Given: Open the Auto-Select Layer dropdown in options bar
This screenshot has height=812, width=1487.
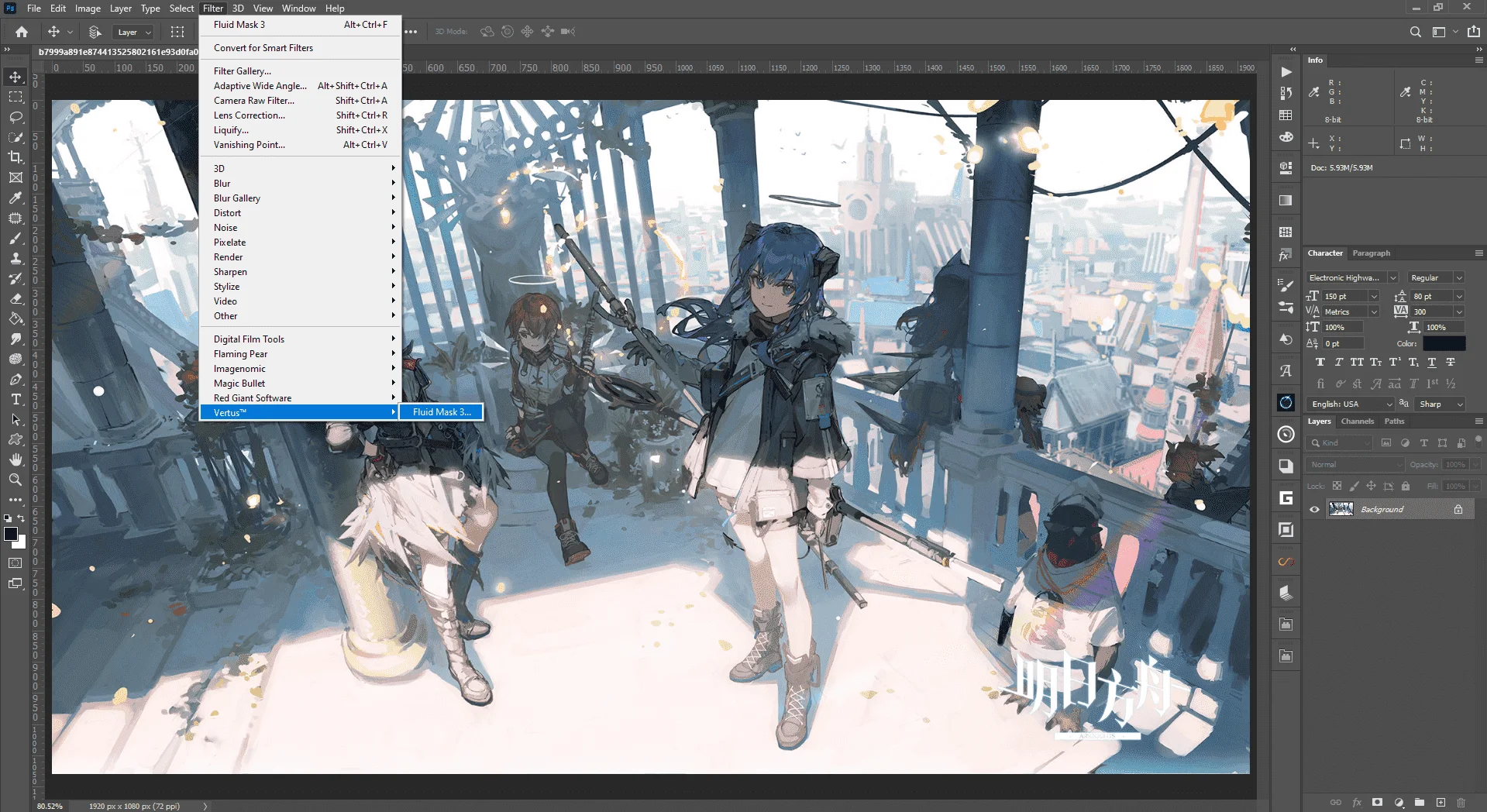Looking at the screenshot, I should [x=133, y=32].
